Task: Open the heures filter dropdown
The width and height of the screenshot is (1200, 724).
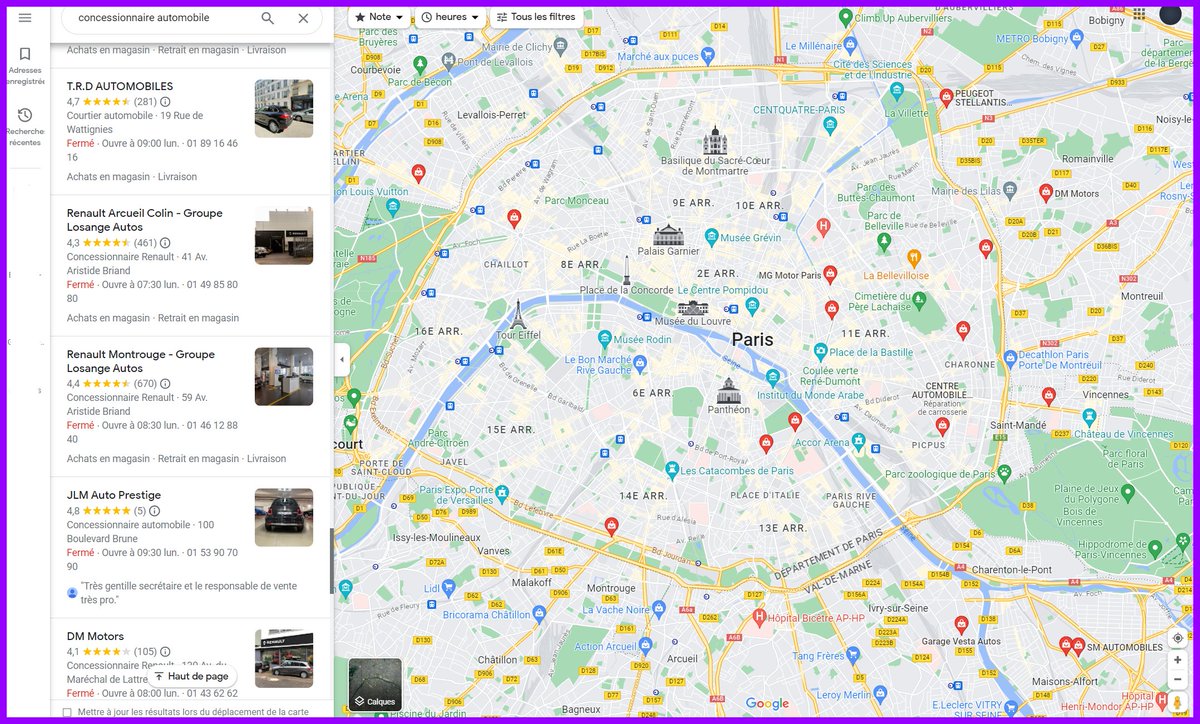Action: (450, 17)
